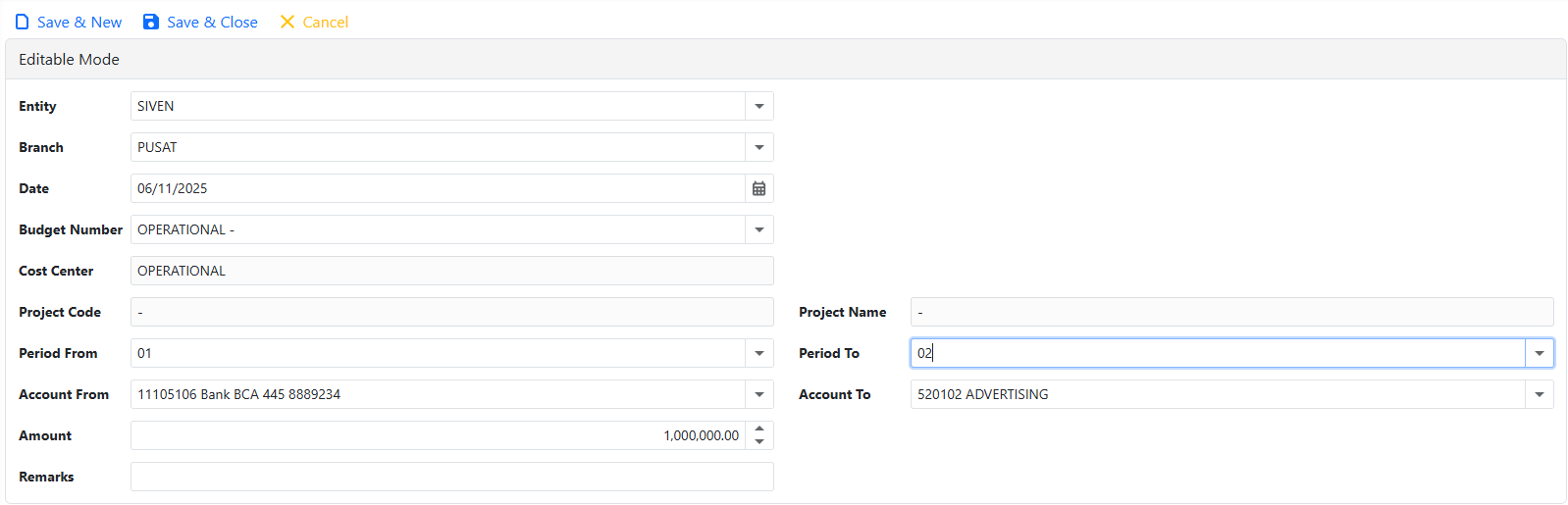Click the Cost Center field
The image size is (1568, 505).
click(x=452, y=271)
